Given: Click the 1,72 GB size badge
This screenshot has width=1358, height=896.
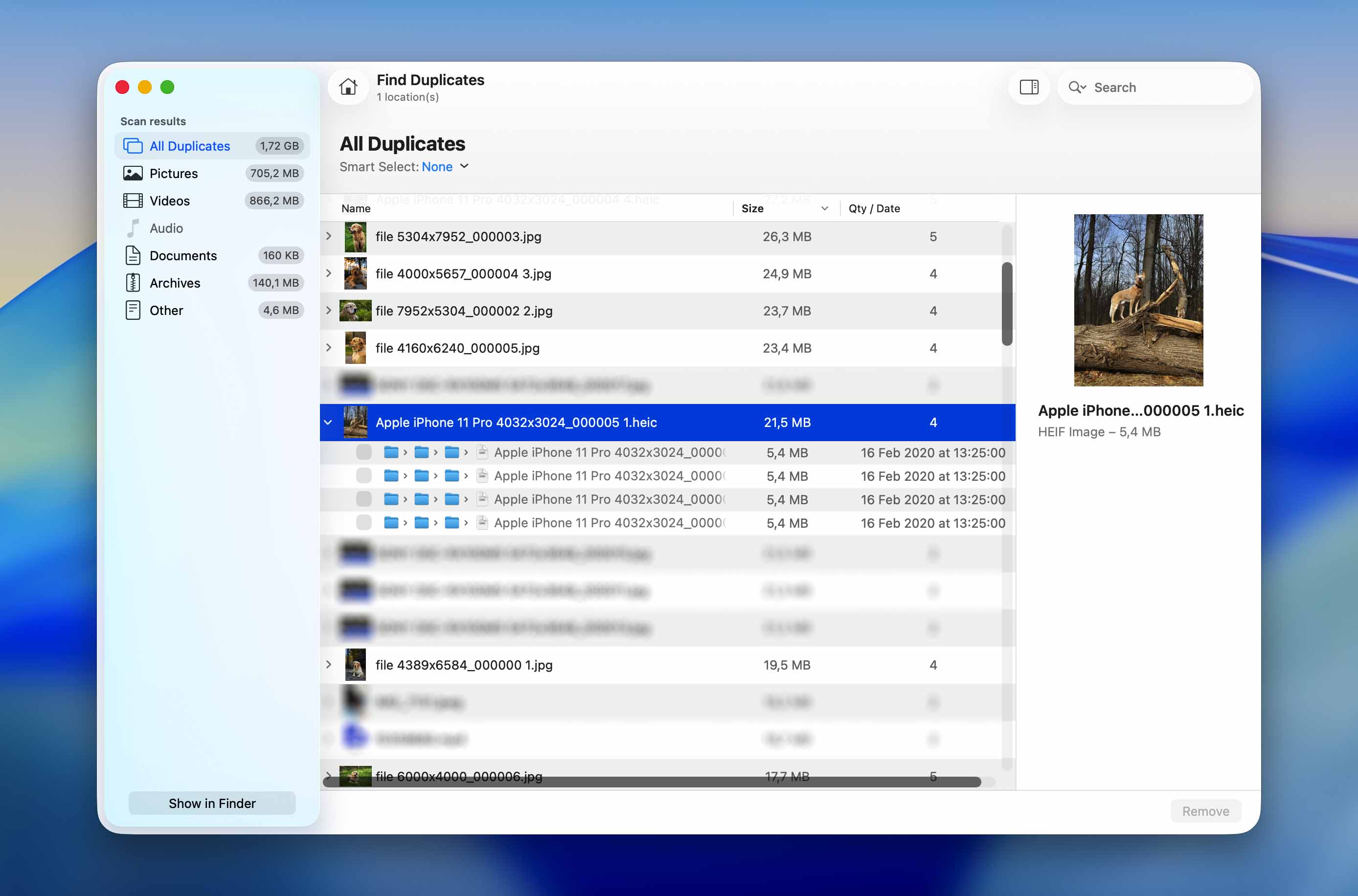Looking at the screenshot, I should [279, 146].
